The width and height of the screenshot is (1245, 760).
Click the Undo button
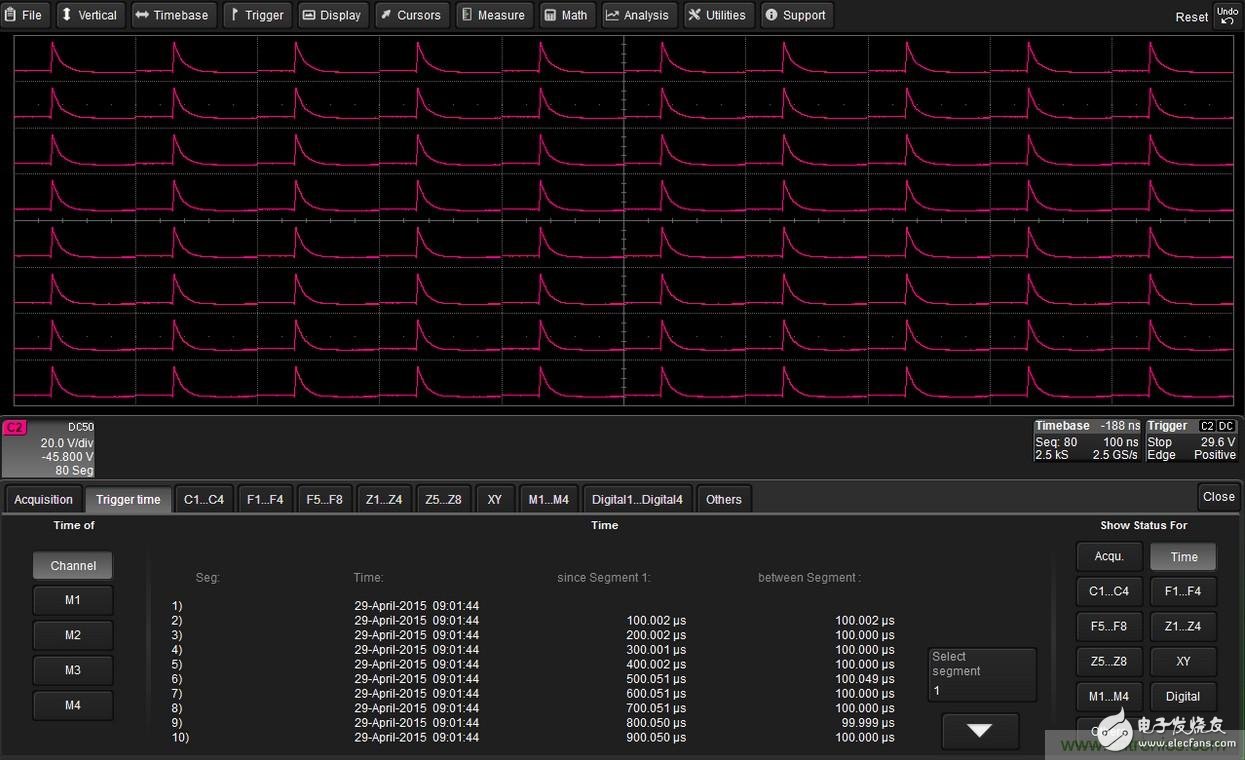(x=1226, y=15)
